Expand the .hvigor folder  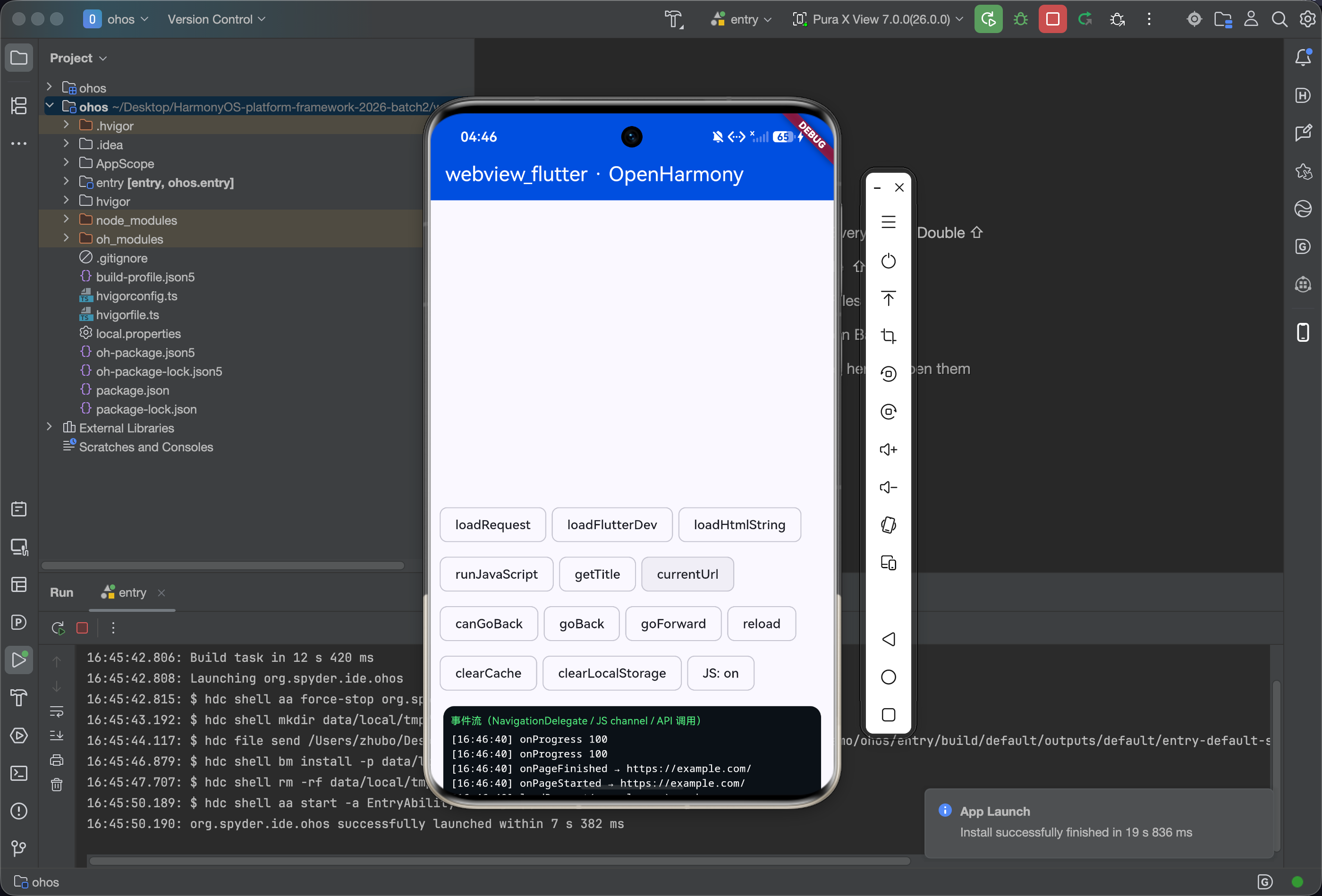[x=66, y=125]
